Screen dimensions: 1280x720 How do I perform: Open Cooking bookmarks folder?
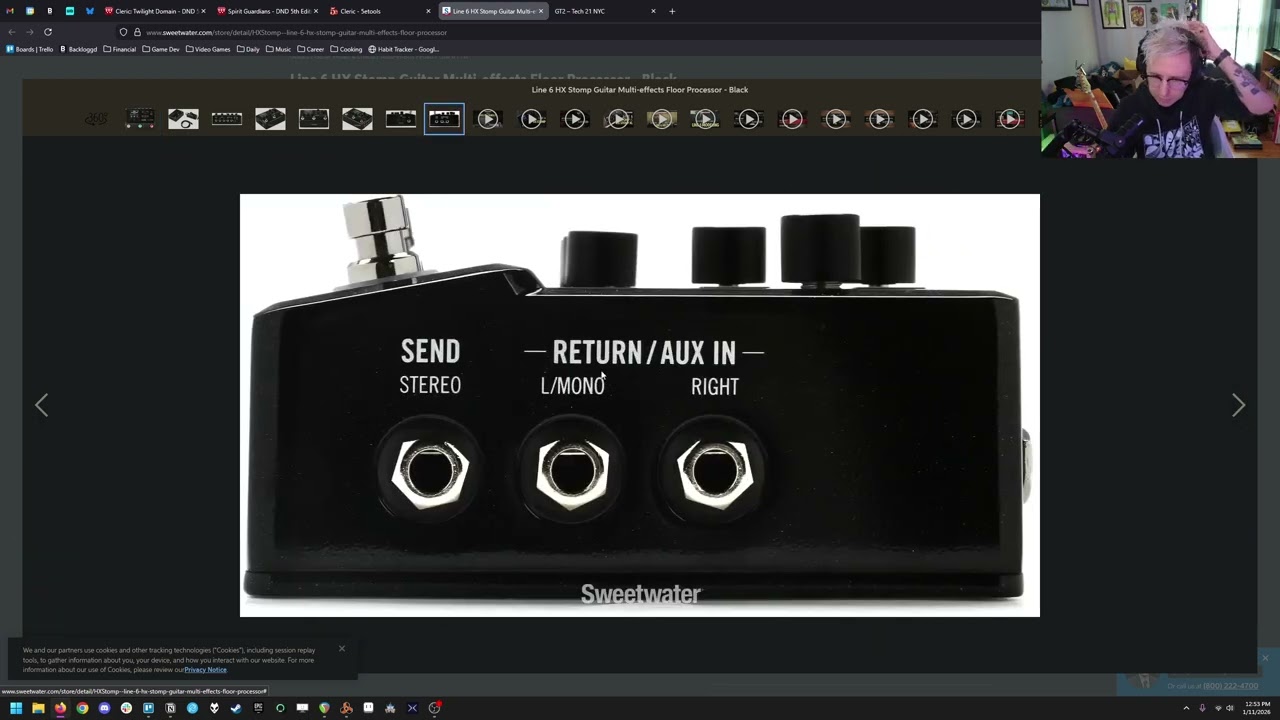point(346,49)
